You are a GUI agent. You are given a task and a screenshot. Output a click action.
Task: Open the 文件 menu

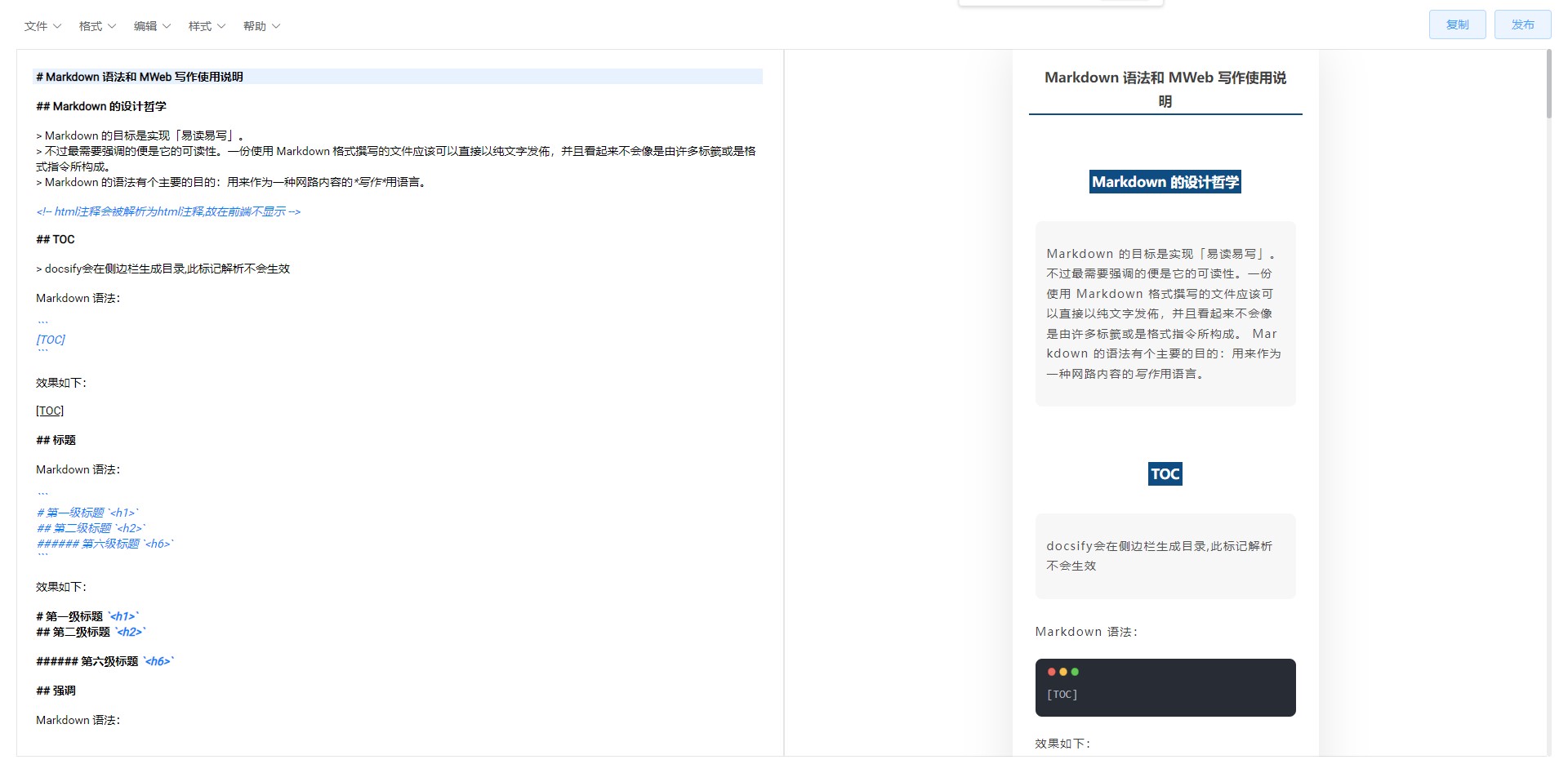pos(42,26)
